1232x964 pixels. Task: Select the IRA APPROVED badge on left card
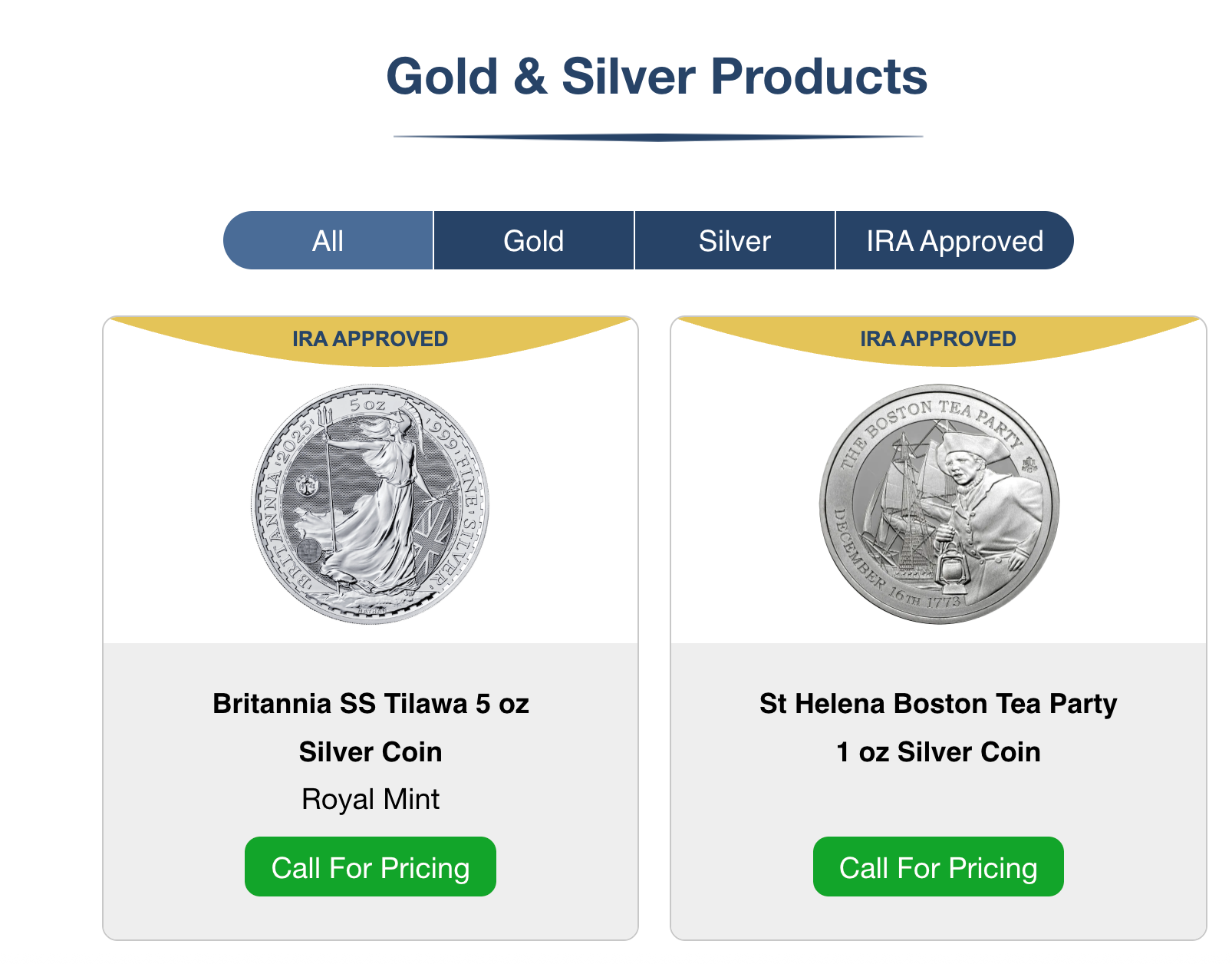click(371, 338)
